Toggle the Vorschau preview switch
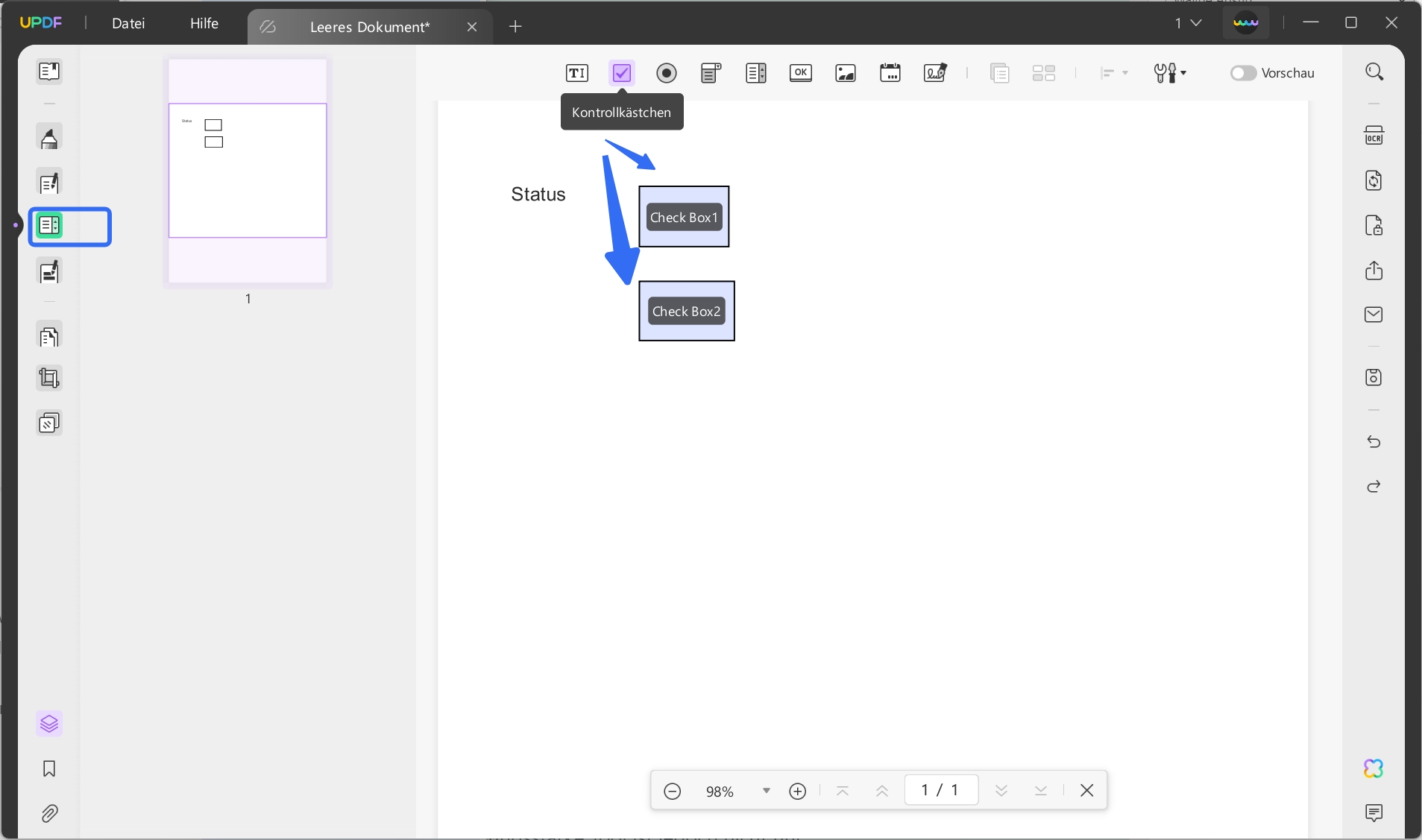The width and height of the screenshot is (1422, 840). (x=1243, y=73)
